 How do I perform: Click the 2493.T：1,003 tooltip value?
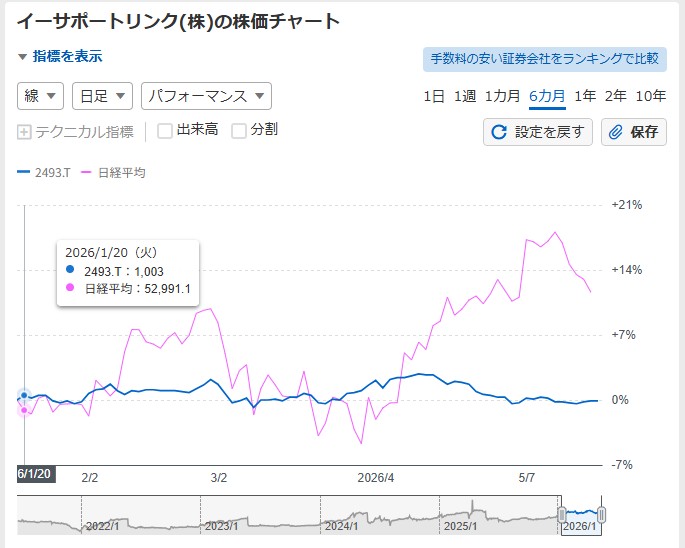(124, 271)
